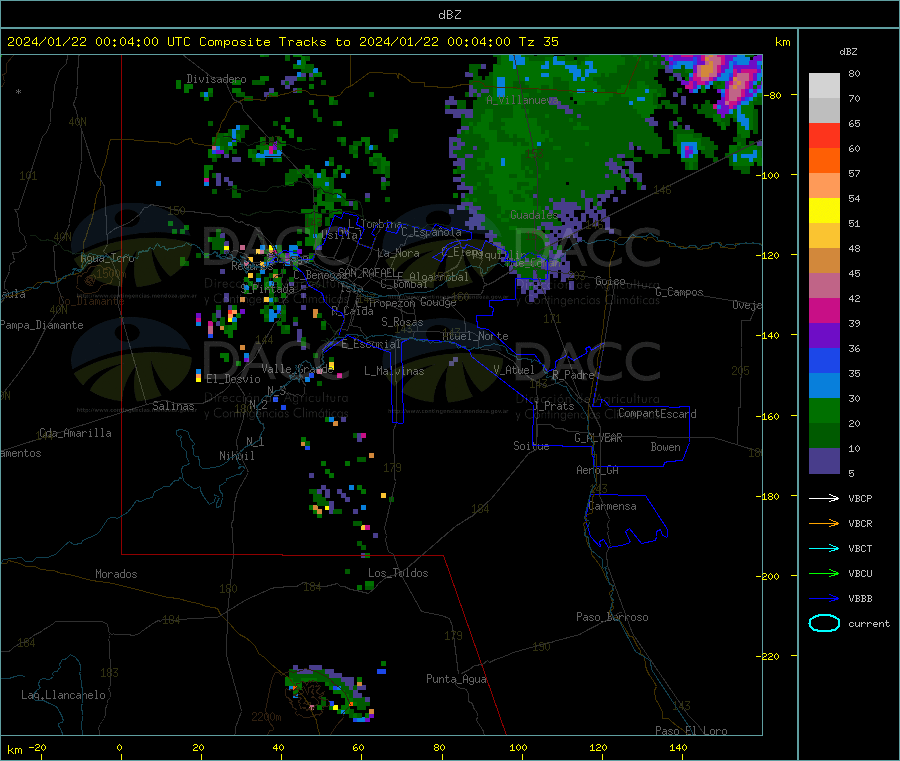Click the '-80' tick on right axis
The height and width of the screenshot is (761, 900).
(775, 95)
